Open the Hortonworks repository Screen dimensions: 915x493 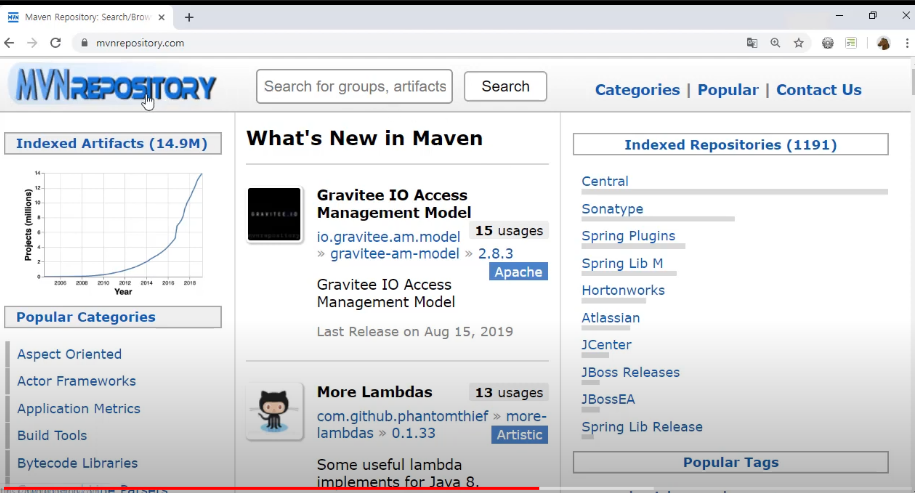tap(623, 290)
